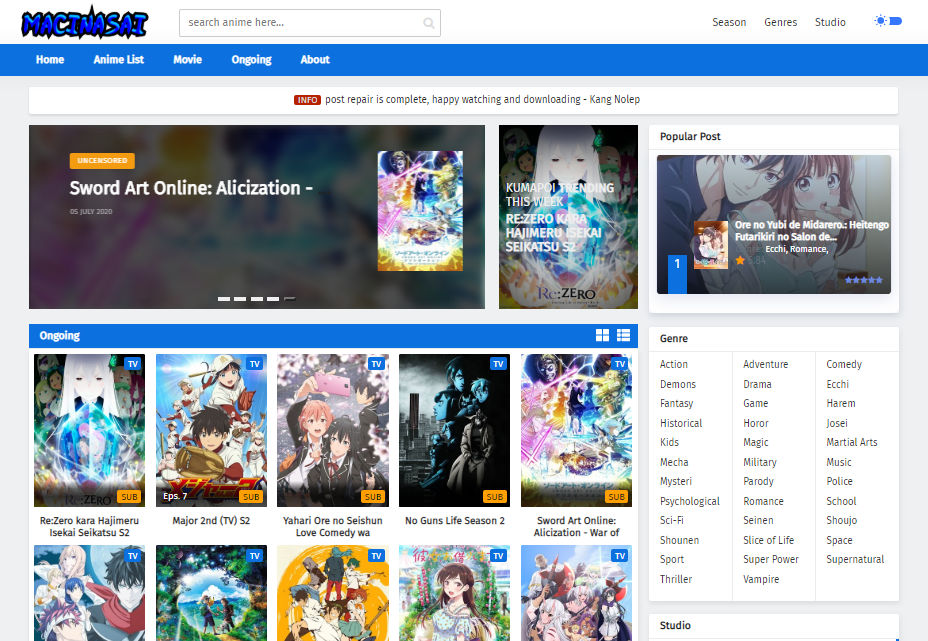Select the Supernatural genre
Image resolution: width=928 pixels, height=641 pixels.
pyautogui.click(x=855, y=559)
